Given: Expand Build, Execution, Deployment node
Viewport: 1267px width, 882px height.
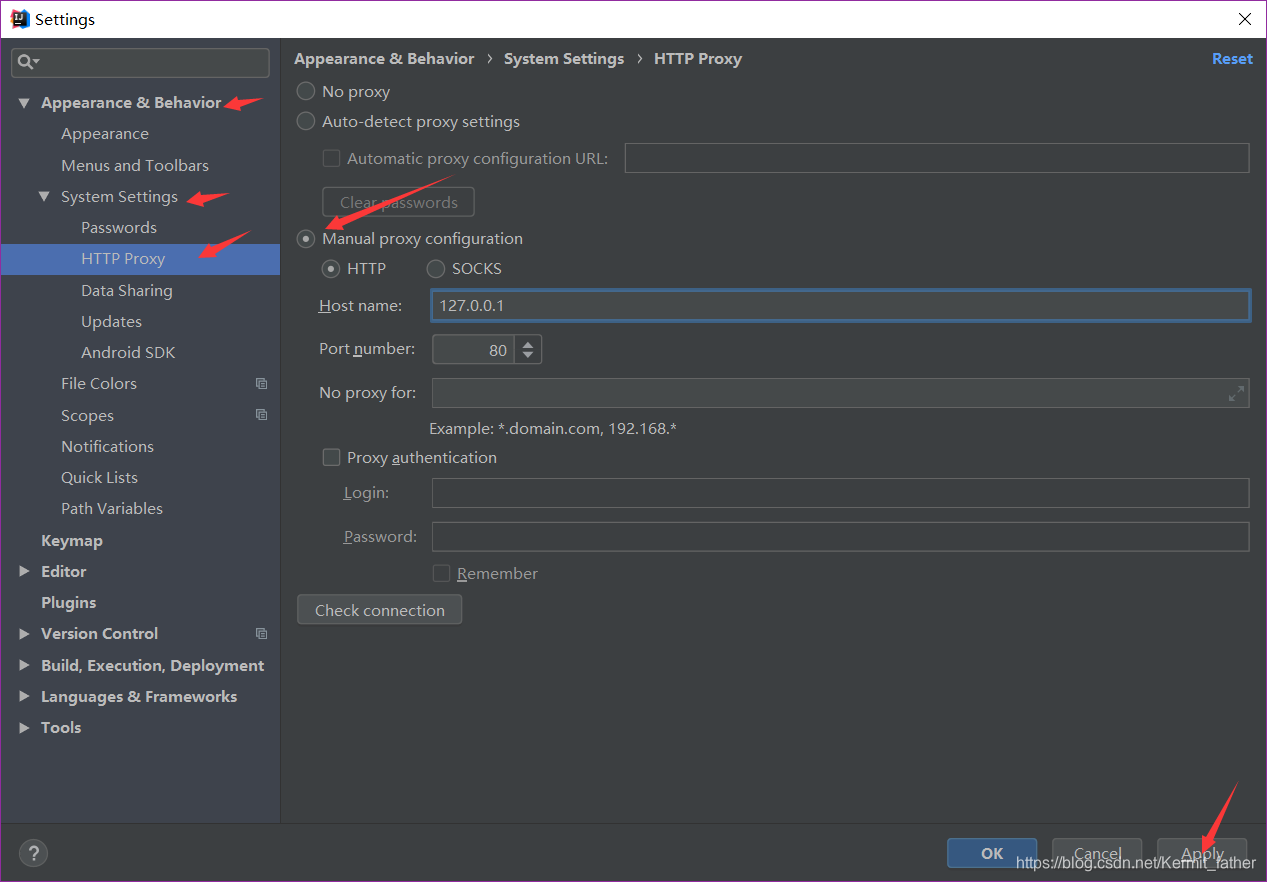Looking at the screenshot, I should click(x=24, y=665).
